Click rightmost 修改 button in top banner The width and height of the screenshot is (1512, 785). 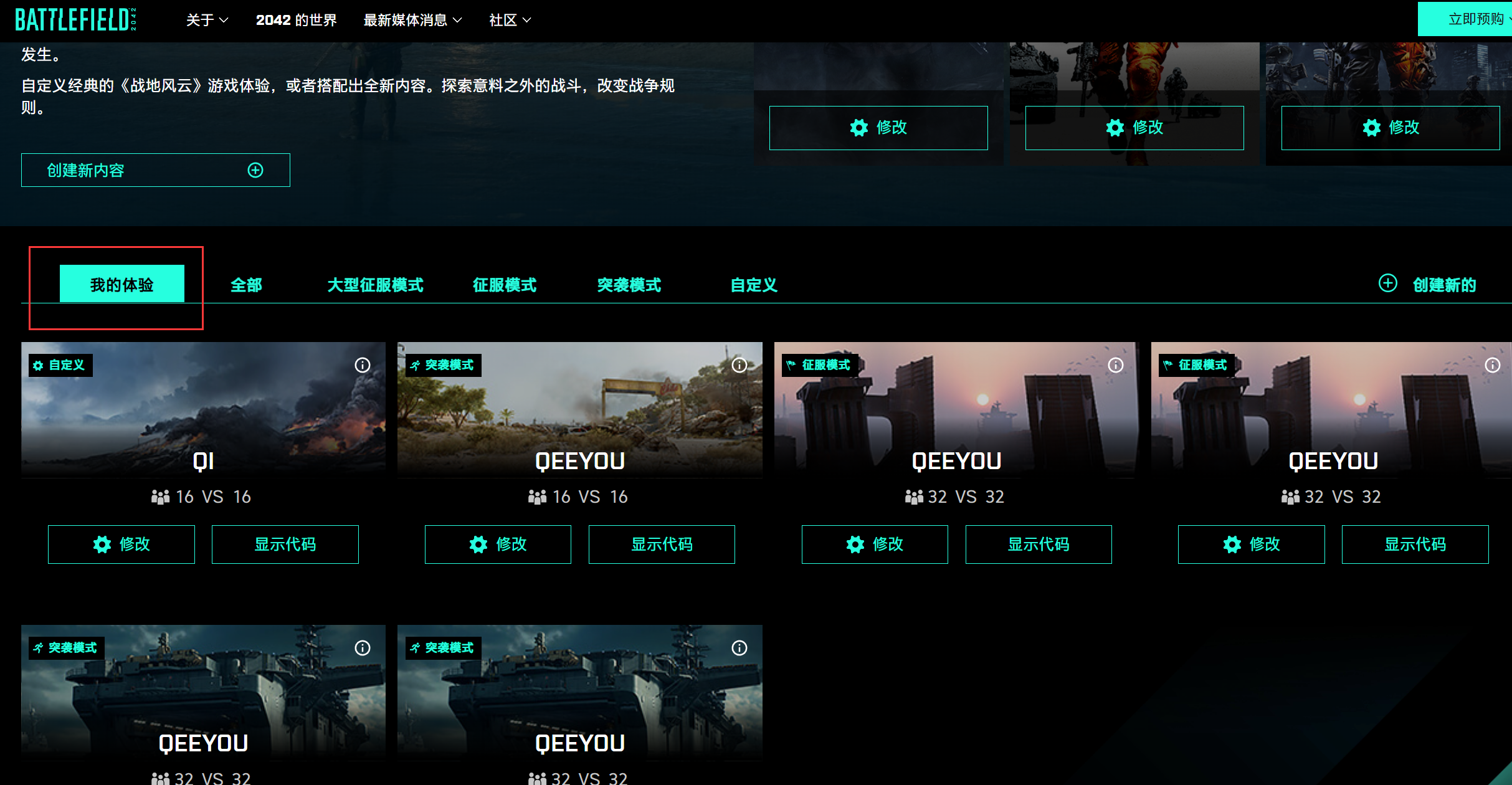tap(1391, 128)
